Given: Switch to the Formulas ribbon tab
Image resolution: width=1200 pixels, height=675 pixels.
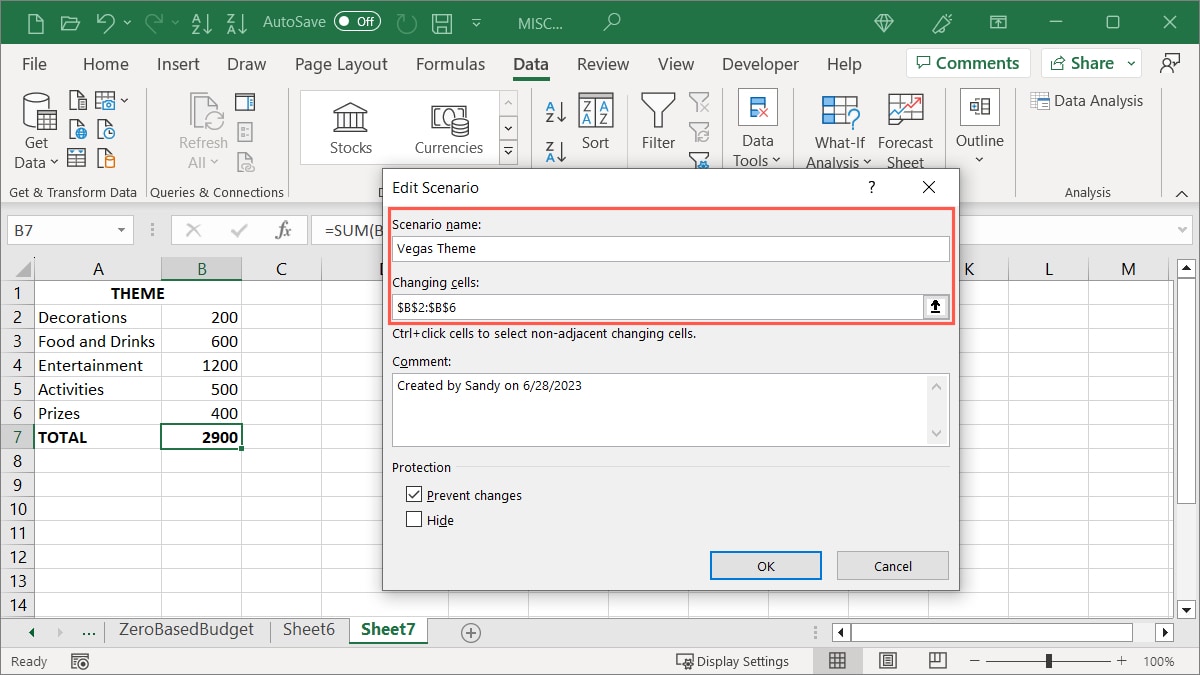Looking at the screenshot, I should (450, 64).
